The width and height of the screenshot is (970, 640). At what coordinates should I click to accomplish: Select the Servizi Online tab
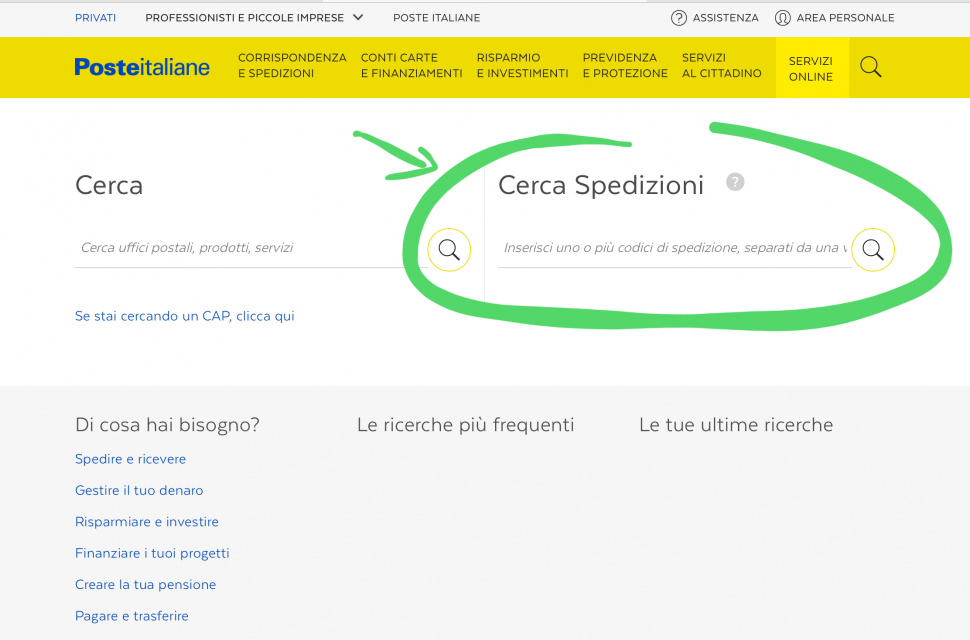pos(812,68)
